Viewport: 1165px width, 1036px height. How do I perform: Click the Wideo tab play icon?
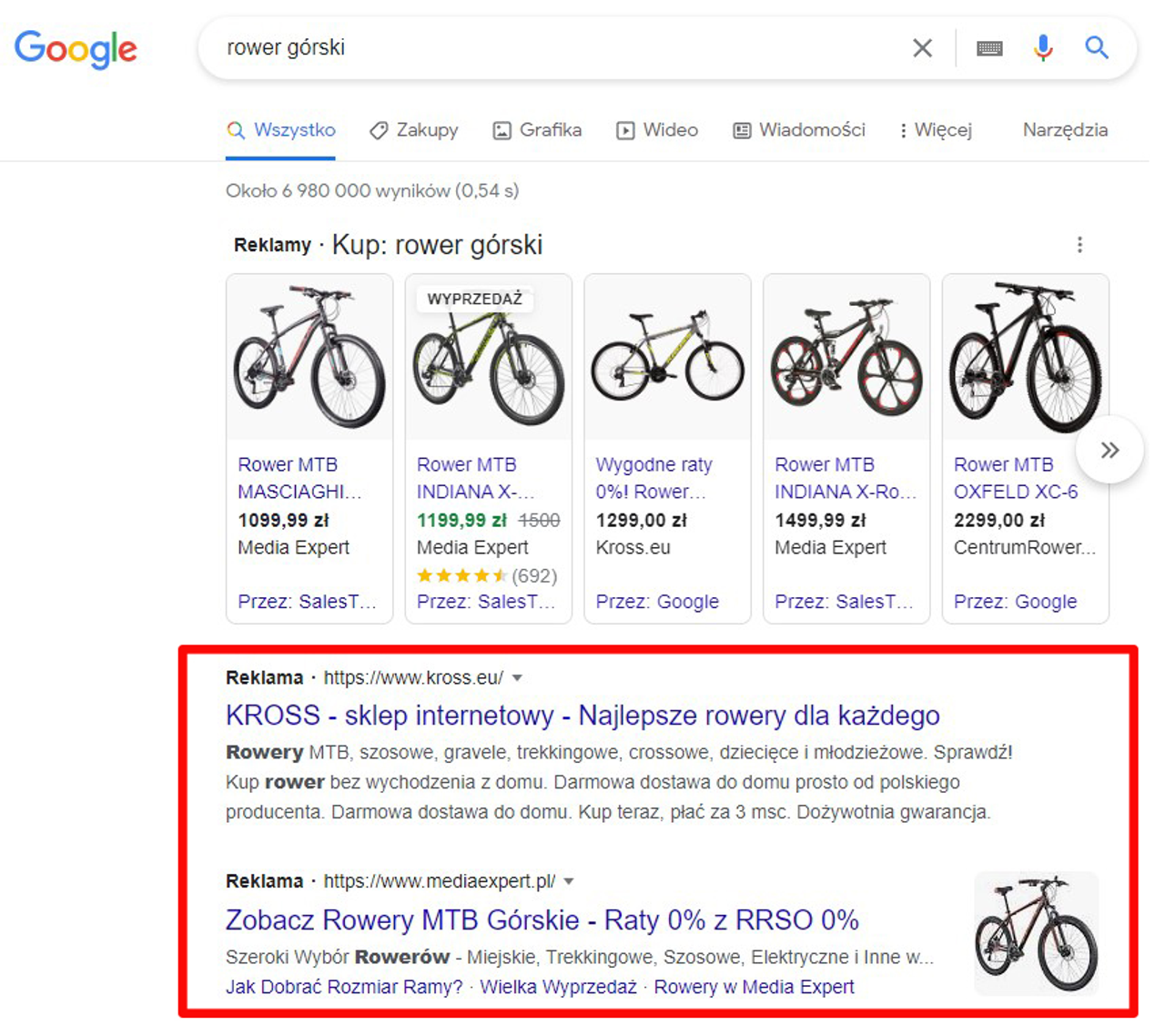coord(625,130)
